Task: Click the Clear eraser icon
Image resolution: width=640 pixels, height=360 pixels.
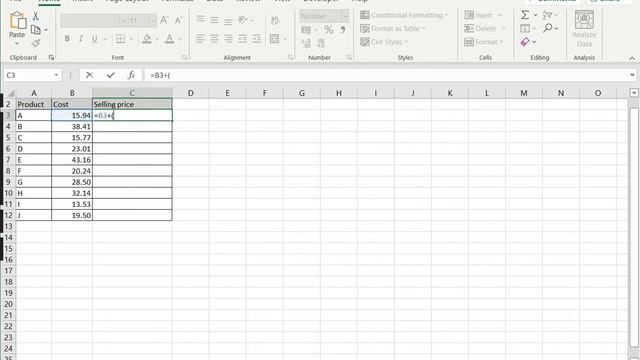Action: 525,42
